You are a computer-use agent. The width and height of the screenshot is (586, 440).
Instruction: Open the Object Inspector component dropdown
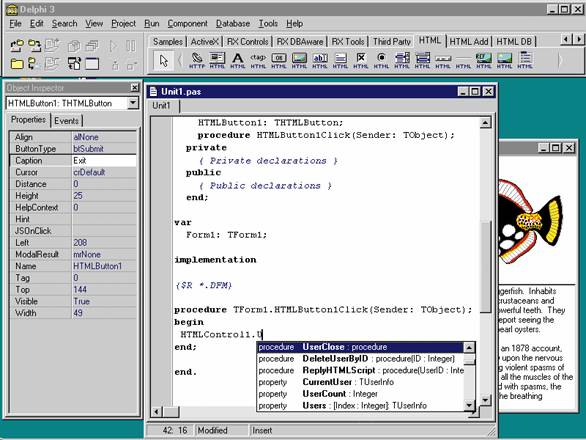(133, 103)
